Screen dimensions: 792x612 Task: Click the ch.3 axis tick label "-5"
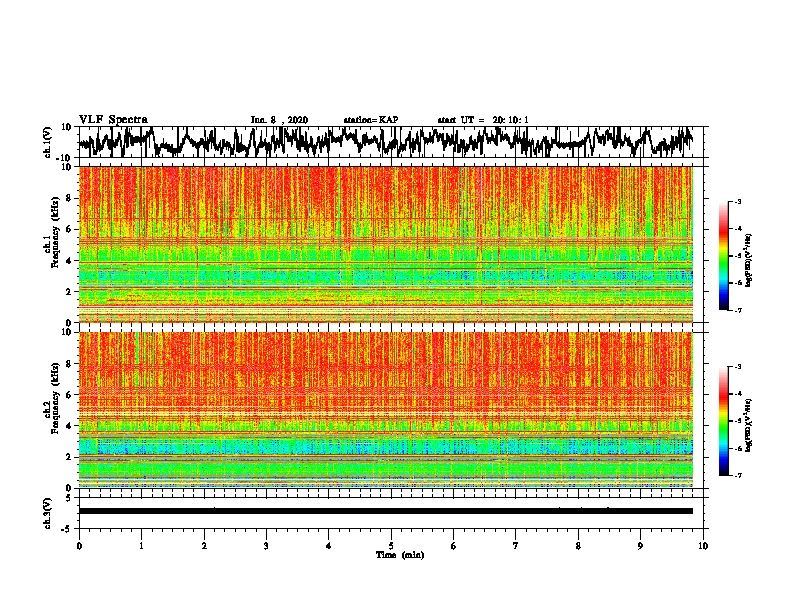(67, 529)
